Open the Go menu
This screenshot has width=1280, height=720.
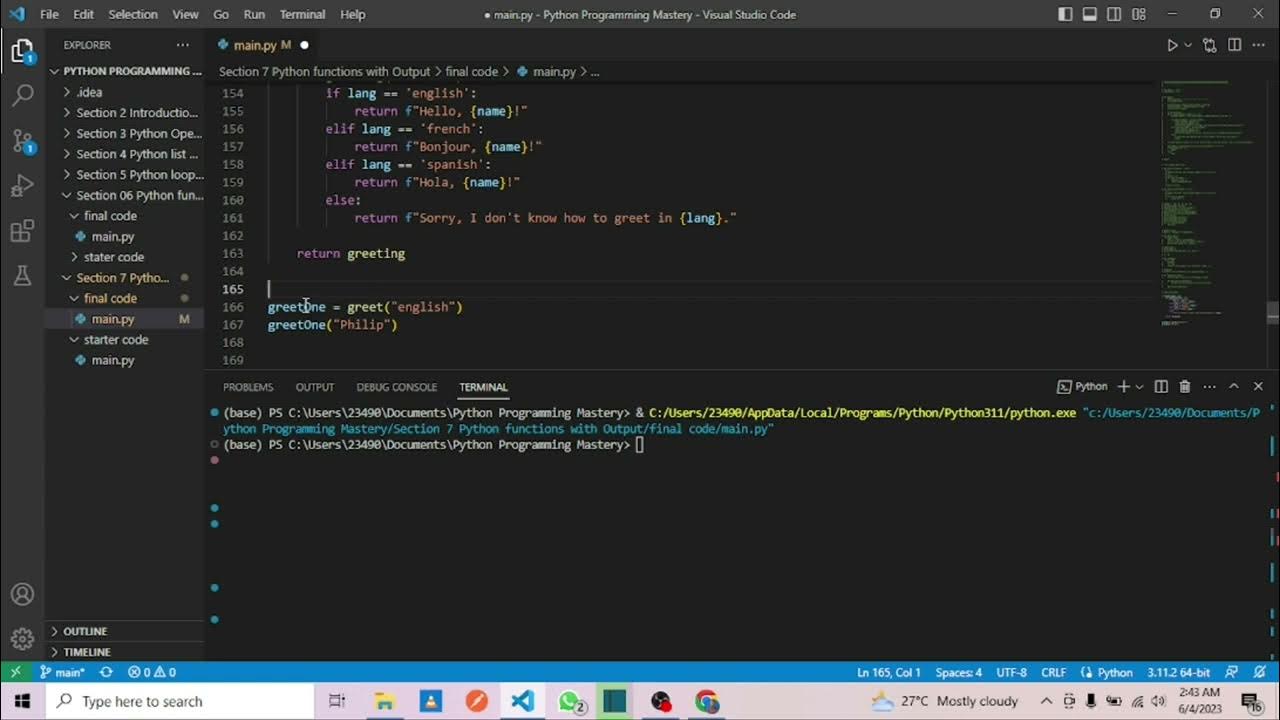(221, 14)
